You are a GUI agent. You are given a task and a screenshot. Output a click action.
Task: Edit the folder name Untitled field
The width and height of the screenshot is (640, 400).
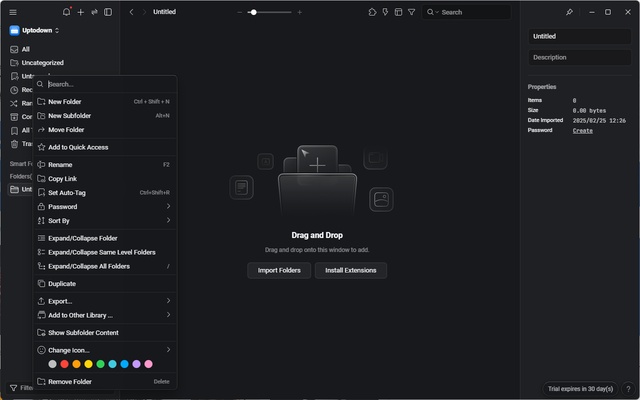580,36
